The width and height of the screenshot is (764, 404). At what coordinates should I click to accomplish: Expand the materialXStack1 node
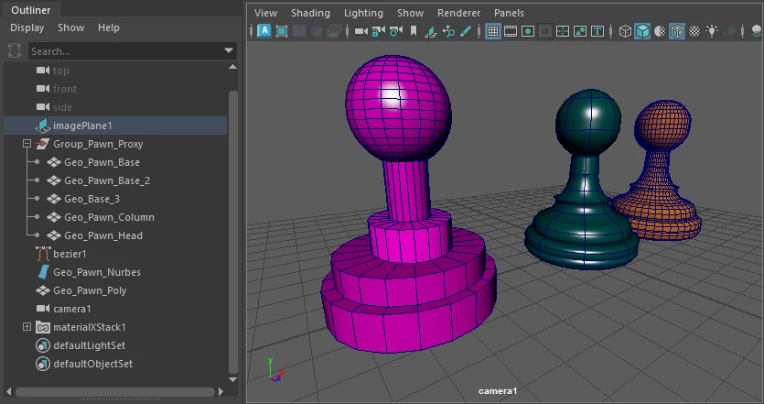click(27, 327)
